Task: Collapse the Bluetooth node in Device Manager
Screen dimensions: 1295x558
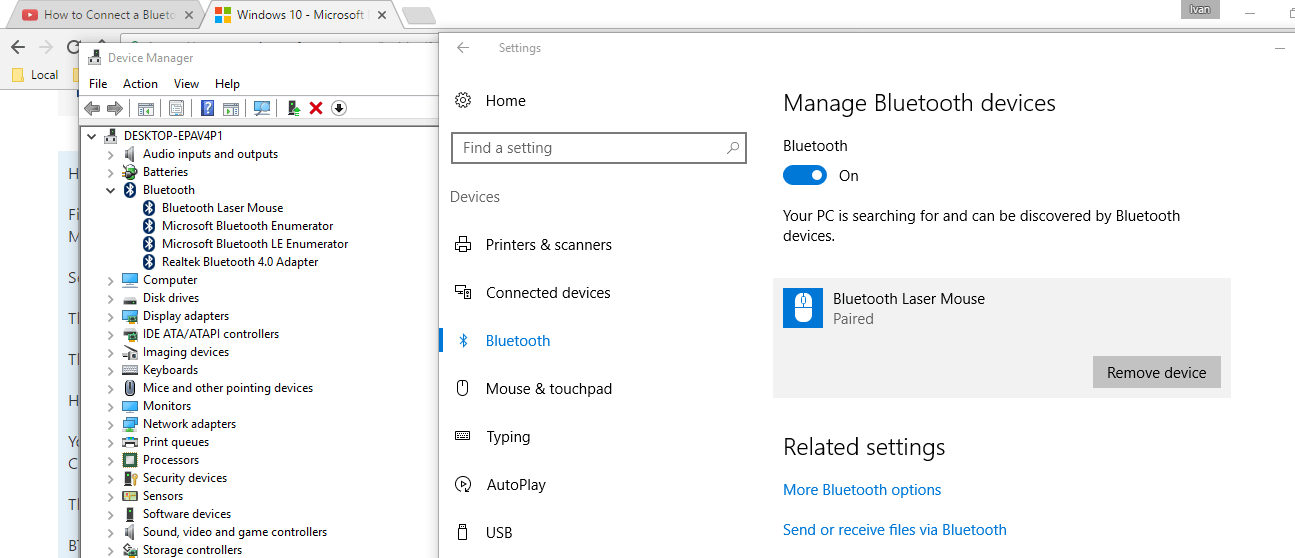Action: pyautogui.click(x=111, y=190)
